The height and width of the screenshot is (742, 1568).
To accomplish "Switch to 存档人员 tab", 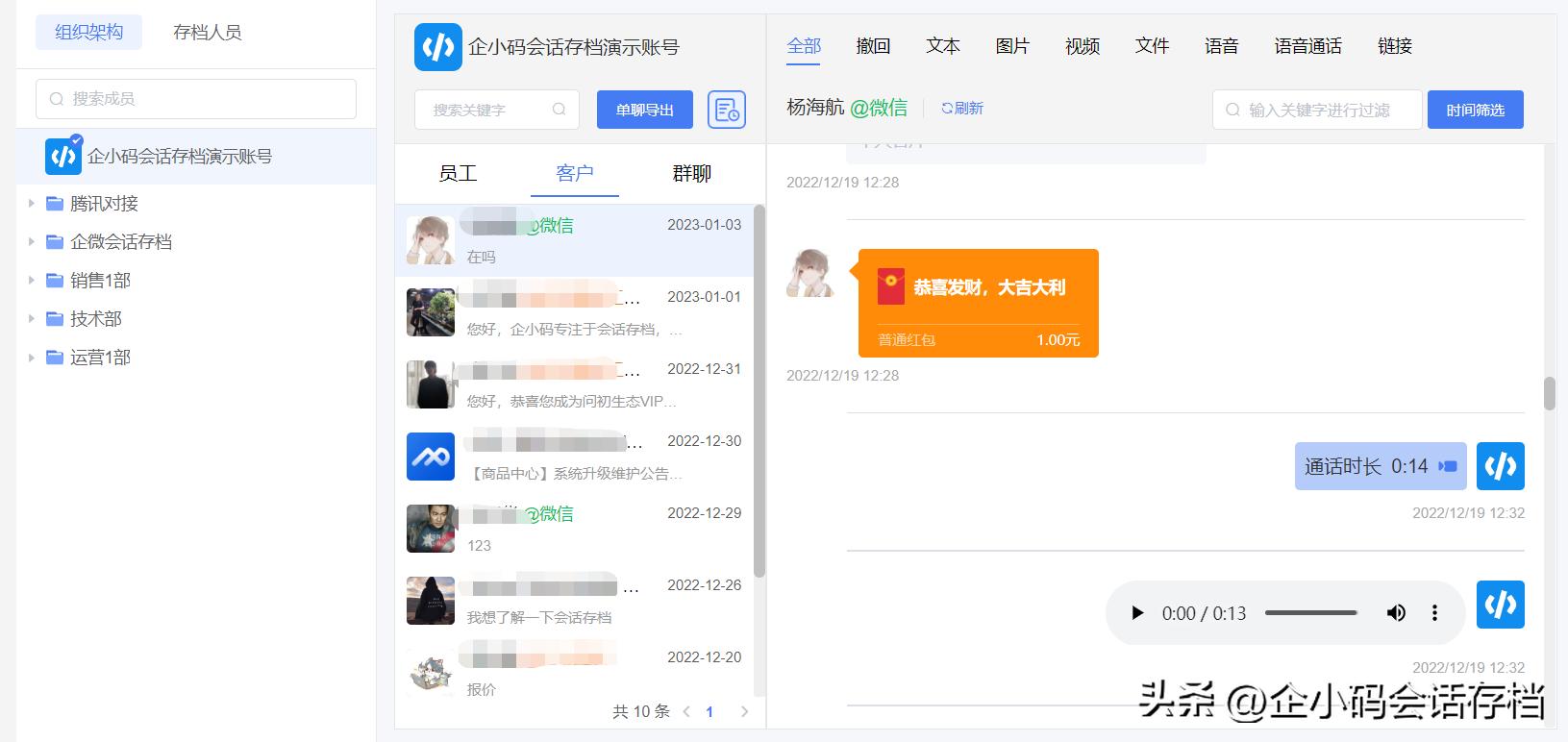I will click(x=207, y=33).
